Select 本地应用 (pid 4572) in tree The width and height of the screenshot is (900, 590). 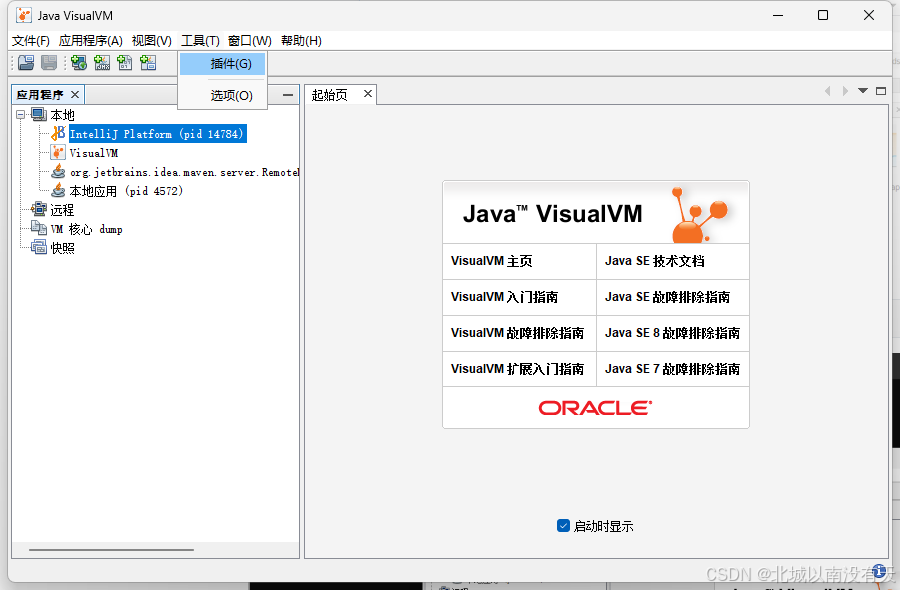126,191
